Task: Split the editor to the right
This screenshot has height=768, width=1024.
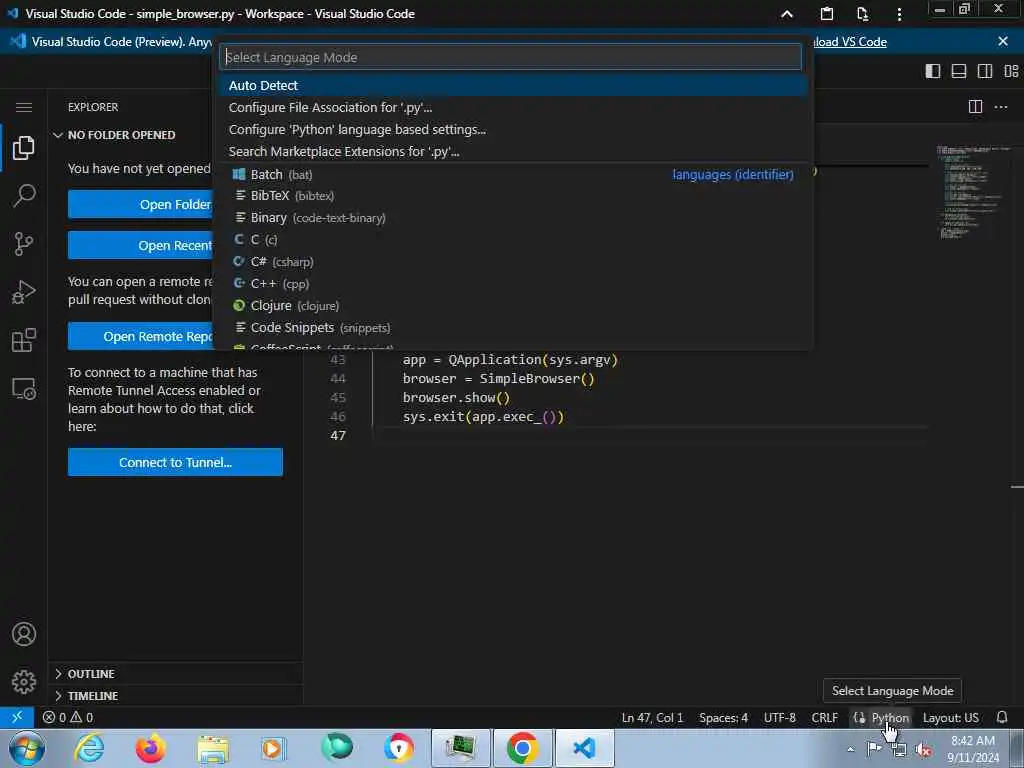Action: (x=975, y=106)
